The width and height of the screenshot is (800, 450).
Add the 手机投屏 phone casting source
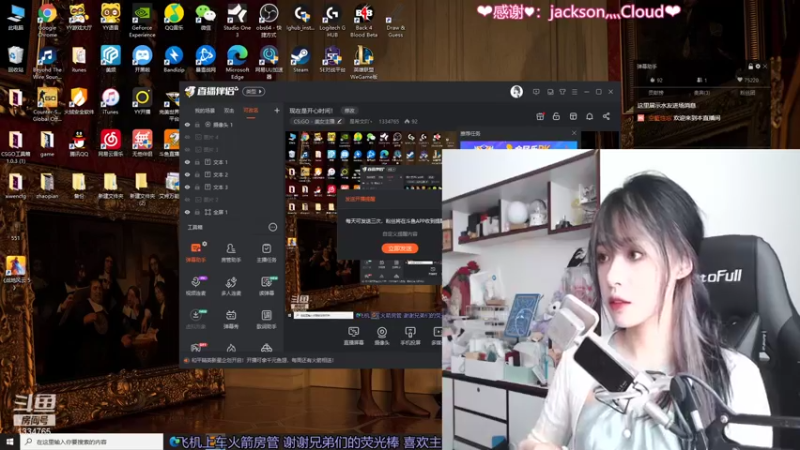(x=410, y=336)
